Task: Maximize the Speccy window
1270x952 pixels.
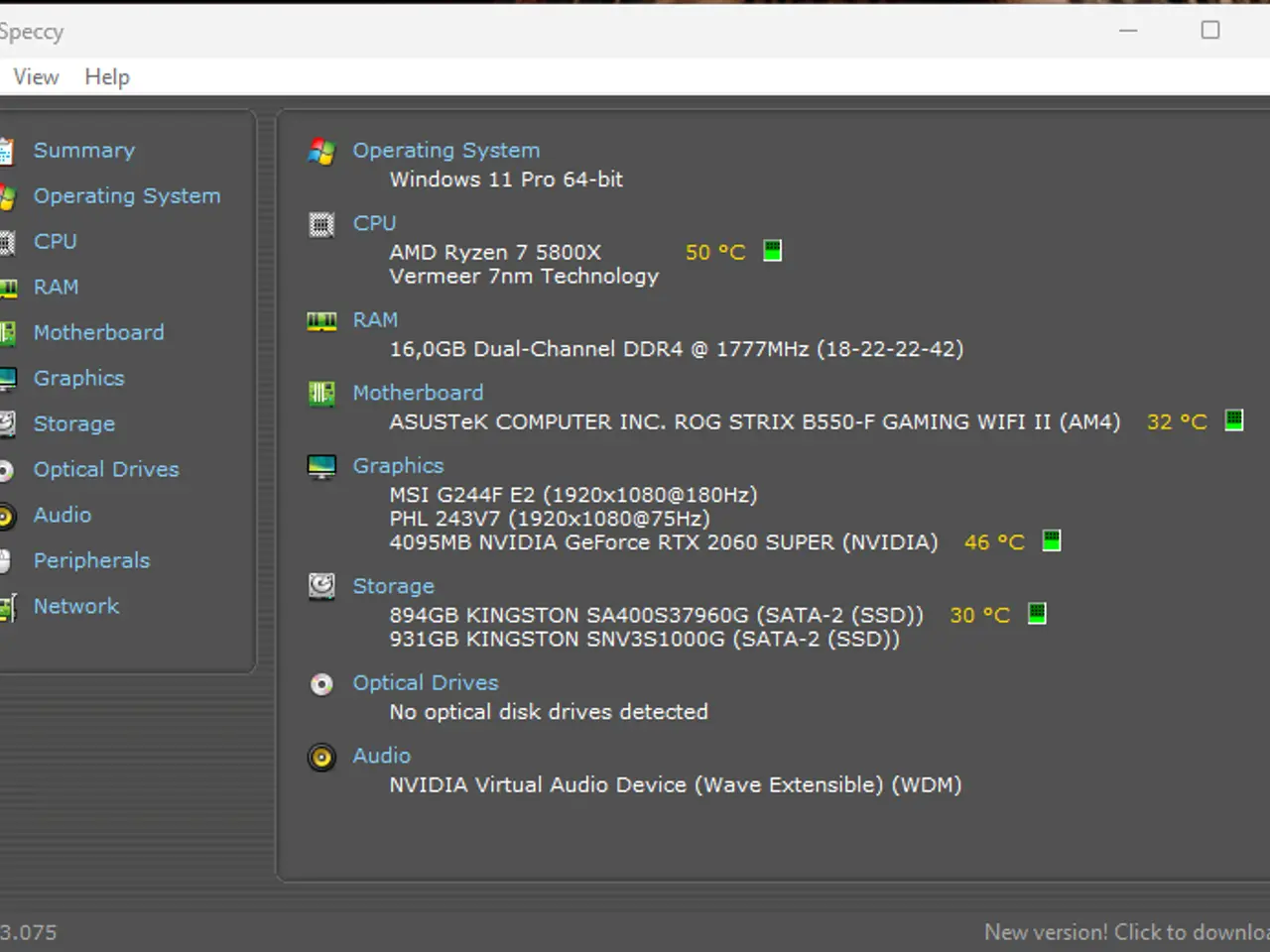Action: point(1210,31)
